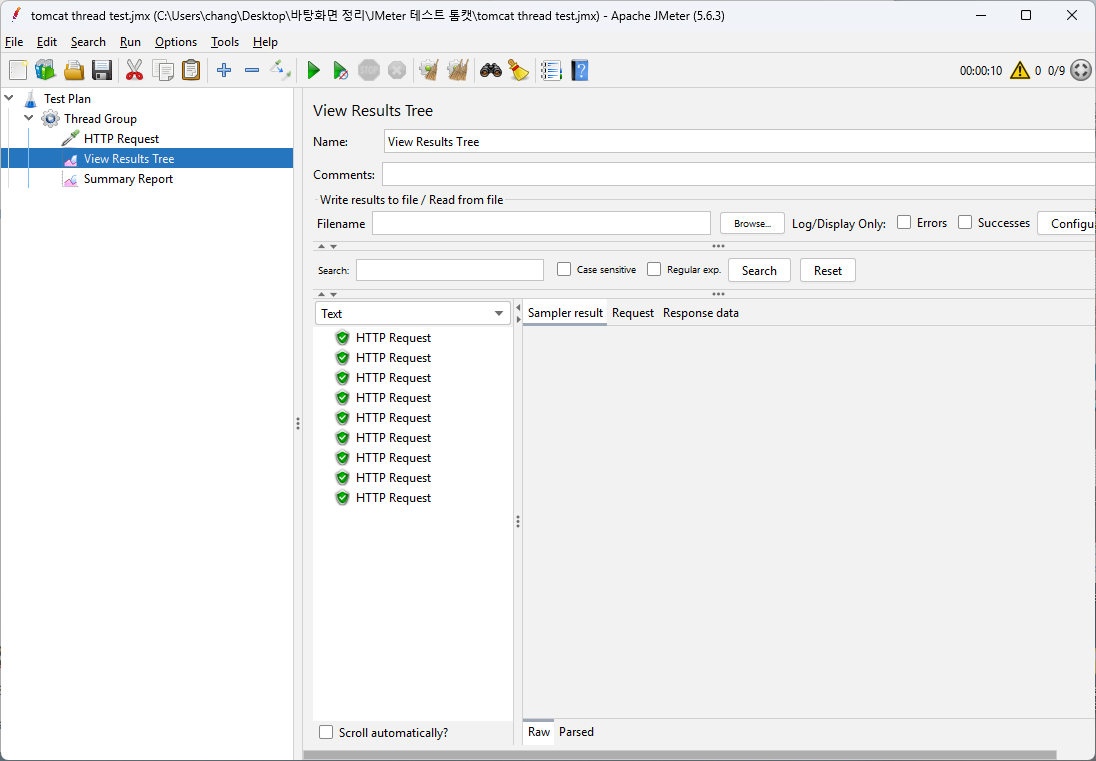The image size is (1096, 761).
Task: Open the Options menu
Action: (x=175, y=42)
